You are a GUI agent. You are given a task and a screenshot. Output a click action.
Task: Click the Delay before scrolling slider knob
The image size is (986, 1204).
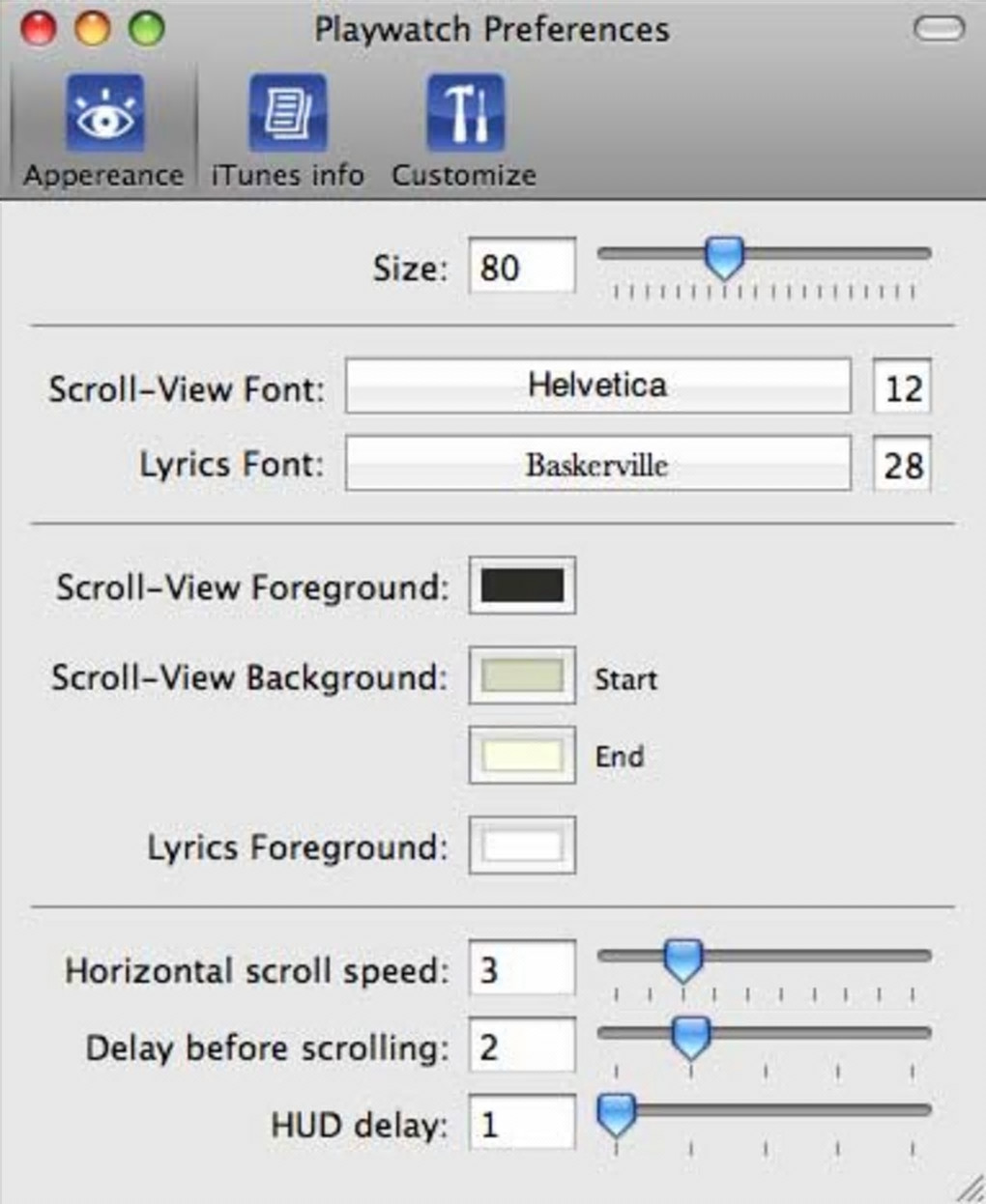690,1037
